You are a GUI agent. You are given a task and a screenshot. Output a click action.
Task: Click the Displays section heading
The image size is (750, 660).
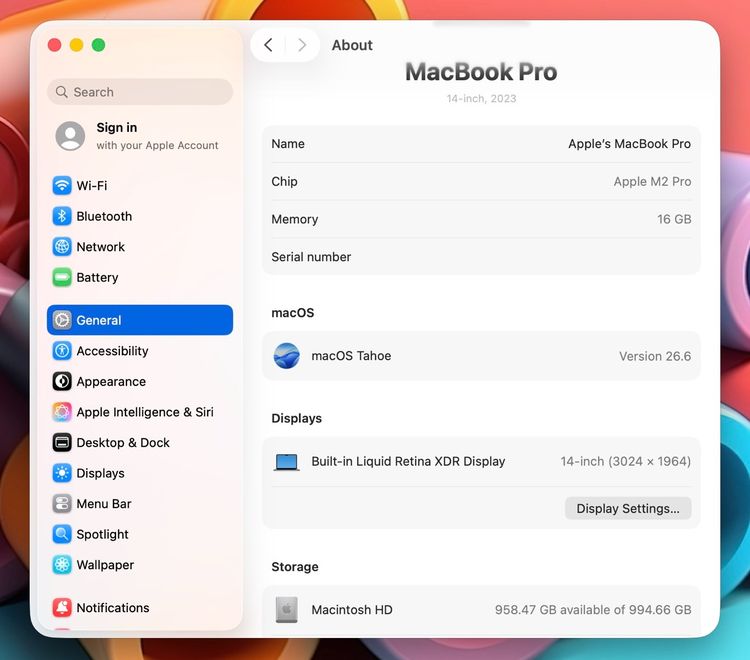coord(297,418)
